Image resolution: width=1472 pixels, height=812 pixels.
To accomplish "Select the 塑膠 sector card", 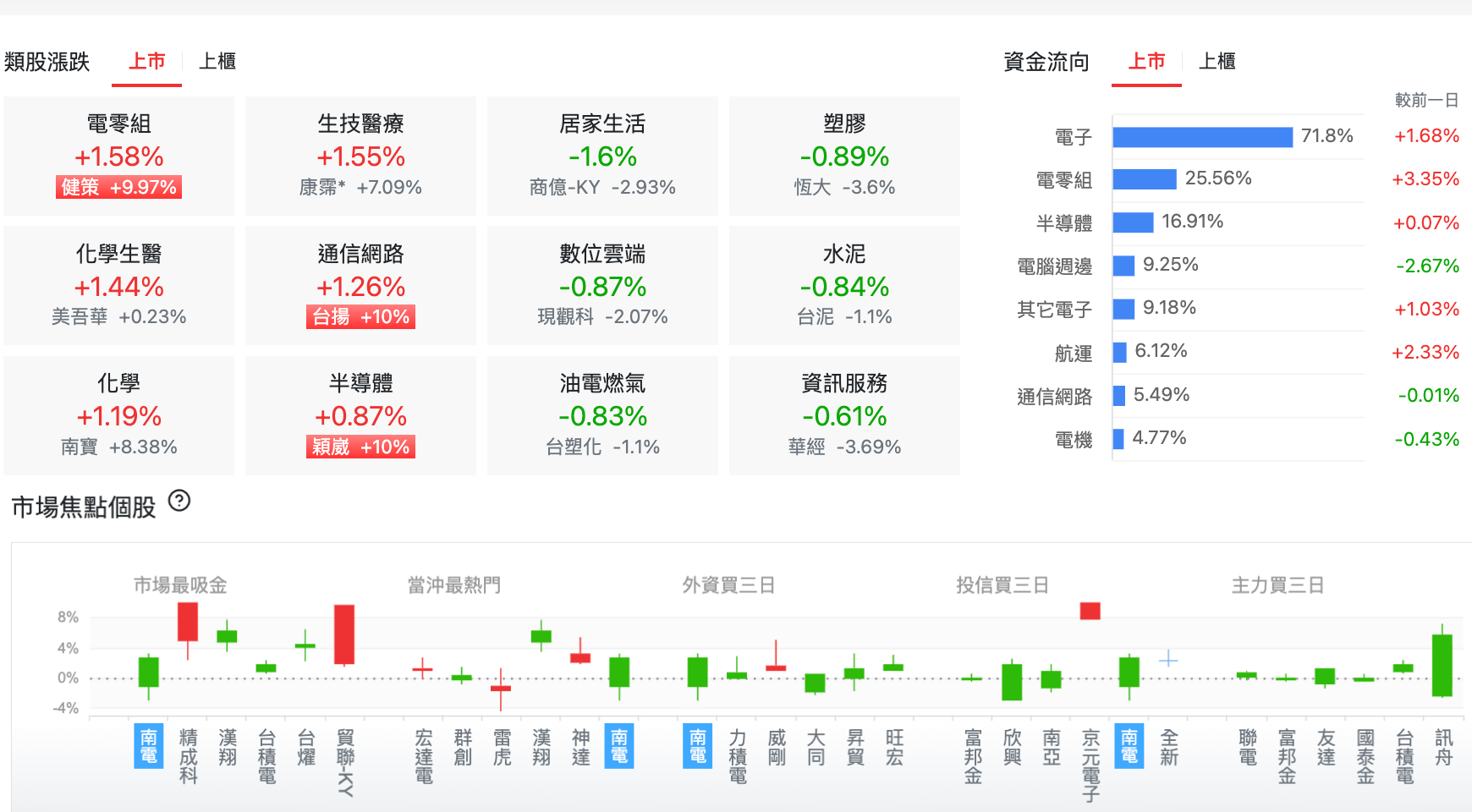I will 843,156.
